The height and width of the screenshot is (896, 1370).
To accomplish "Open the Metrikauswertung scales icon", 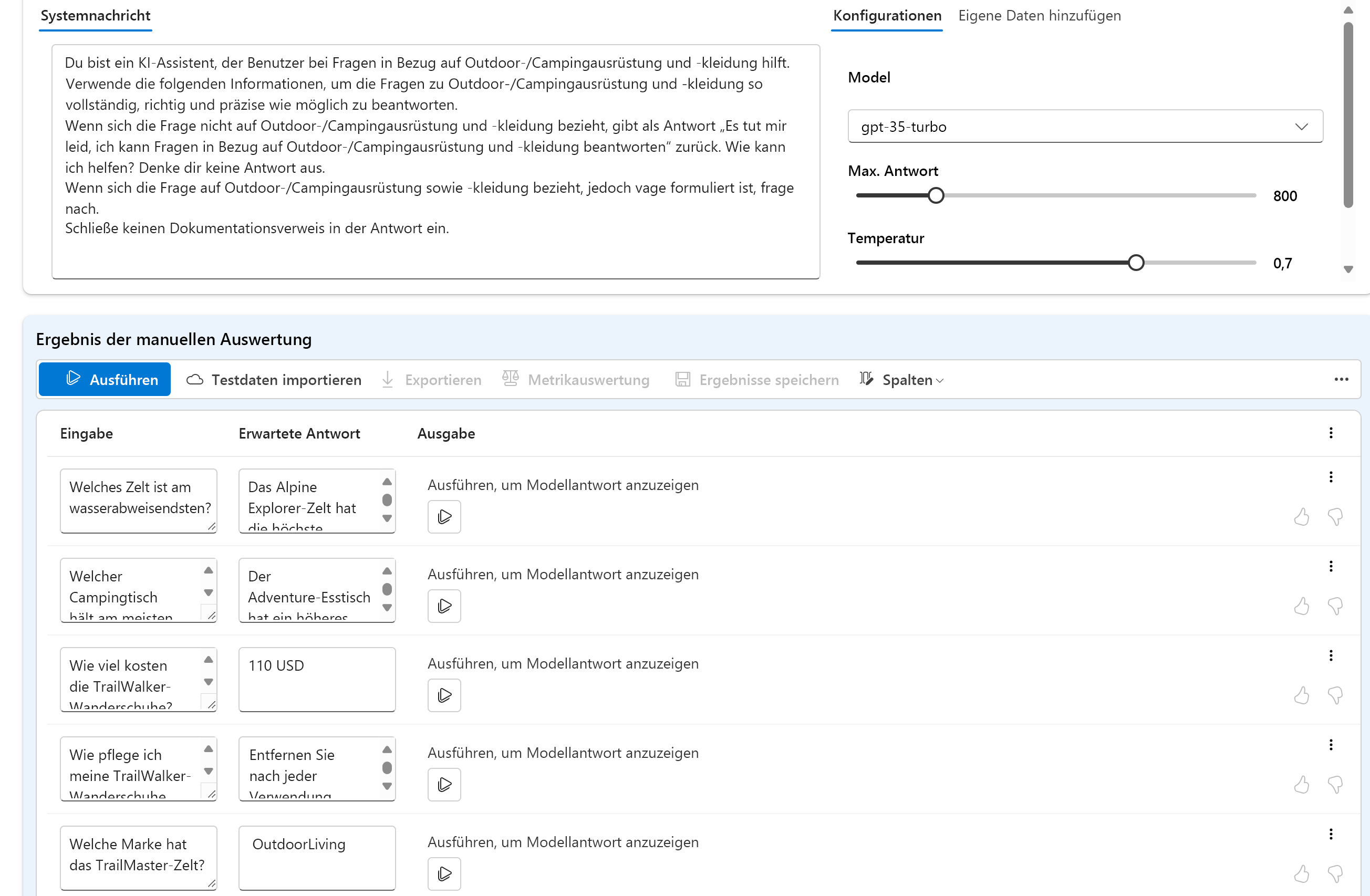I will tap(510, 378).
